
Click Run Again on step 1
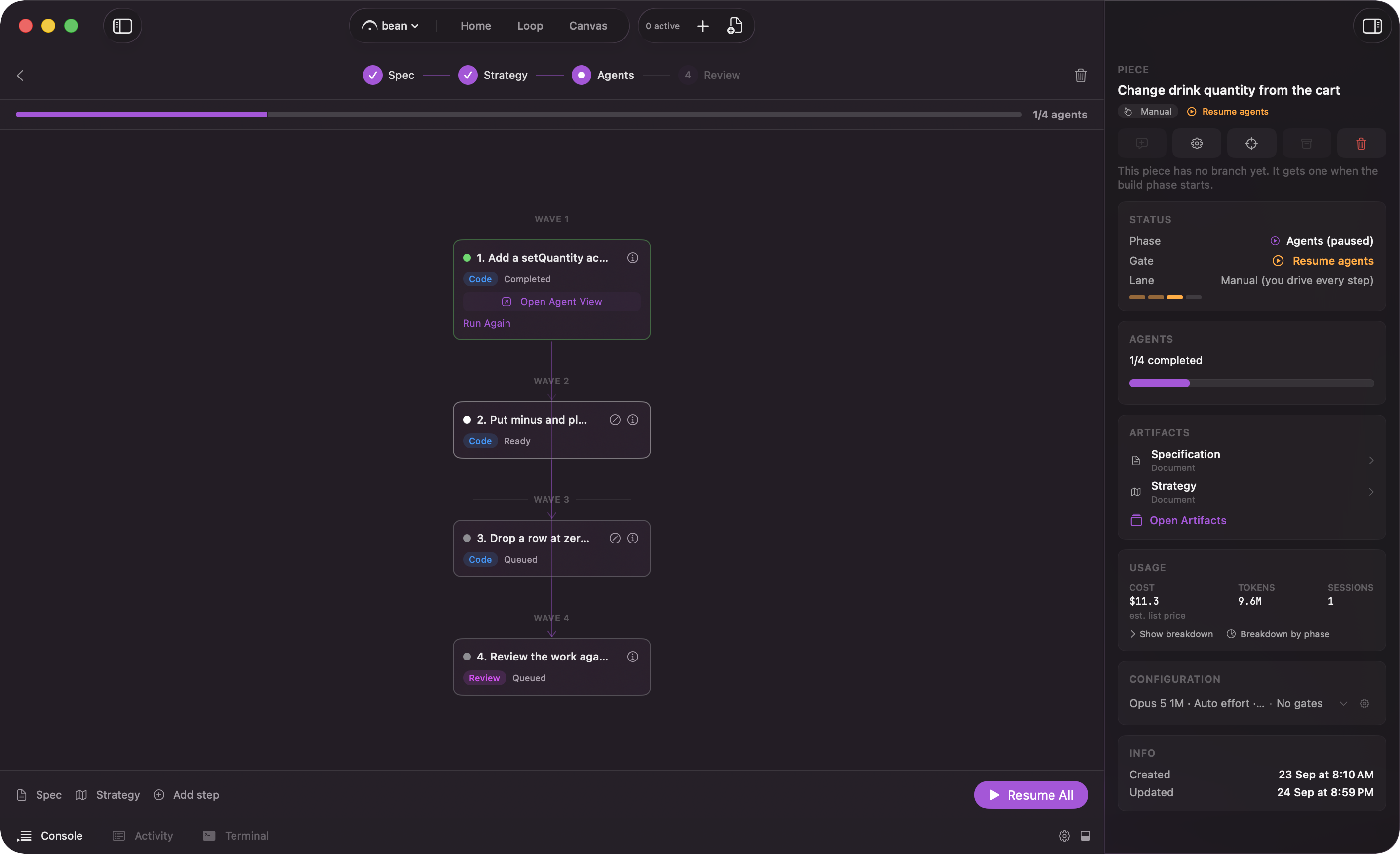[x=486, y=323]
